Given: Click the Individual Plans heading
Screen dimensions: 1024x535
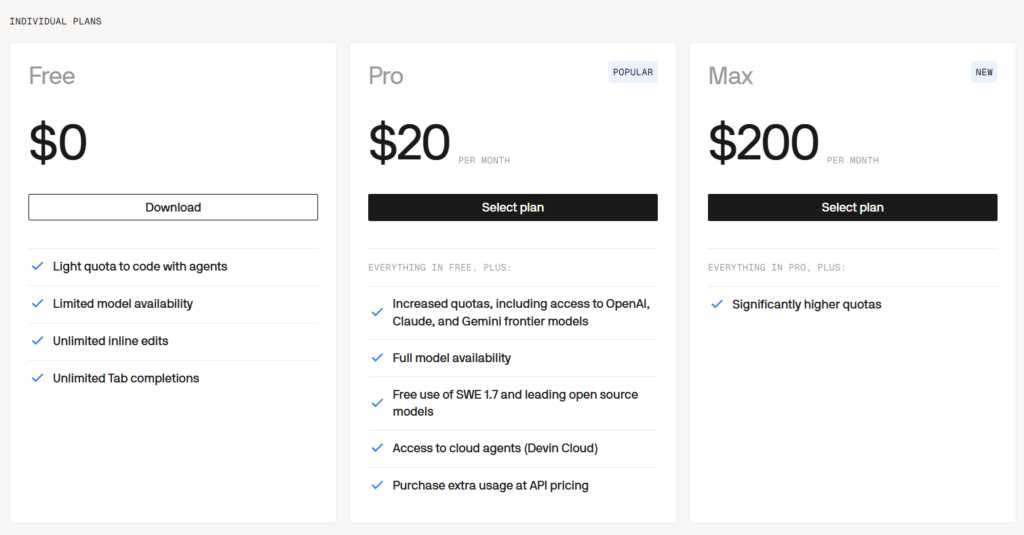Looking at the screenshot, I should [x=56, y=22].
